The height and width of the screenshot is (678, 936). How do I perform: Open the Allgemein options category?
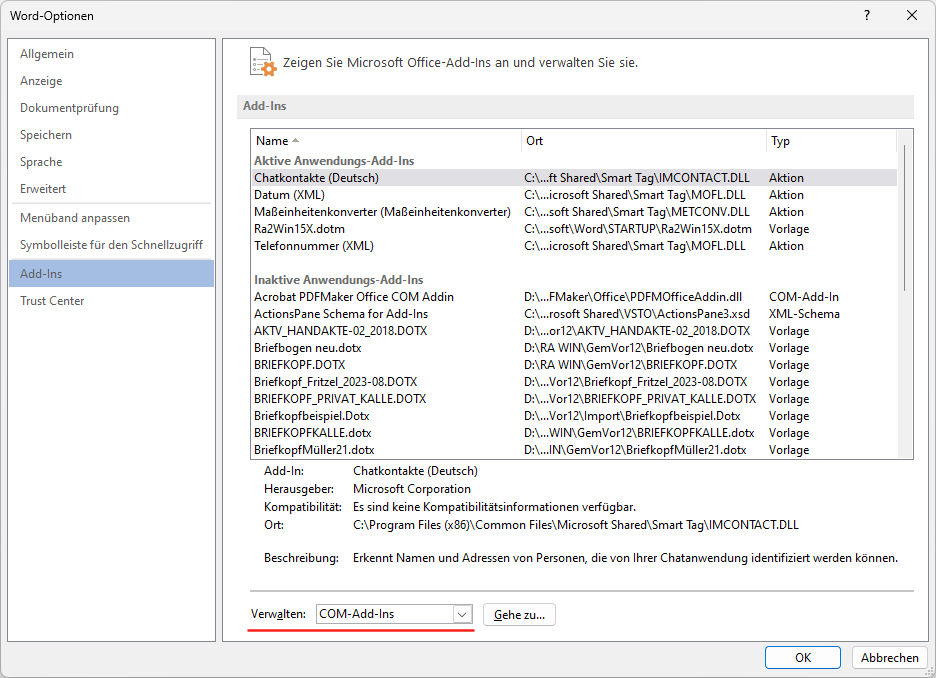point(47,54)
